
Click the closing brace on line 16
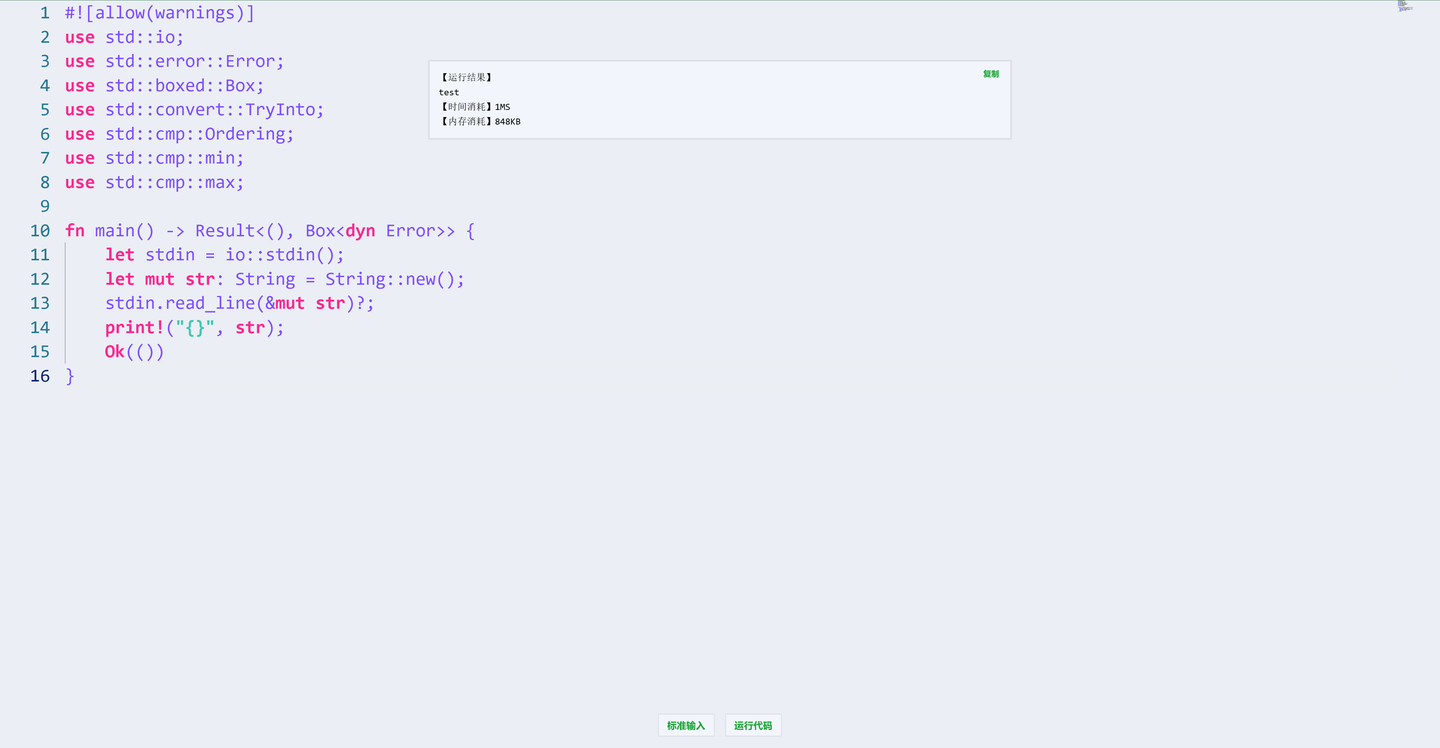tap(70, 375)
